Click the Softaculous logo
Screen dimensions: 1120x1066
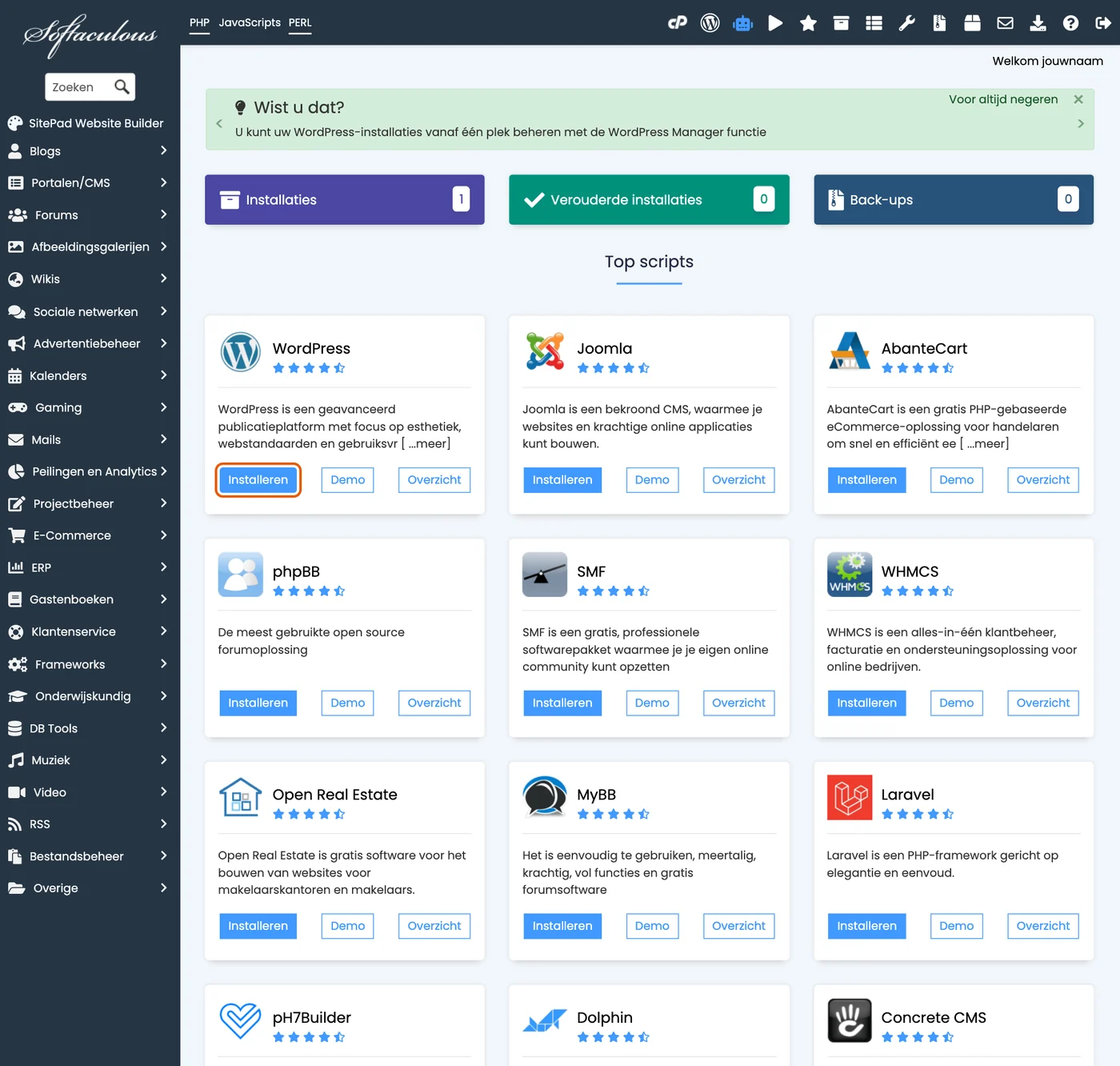click(x=90, y=34)
